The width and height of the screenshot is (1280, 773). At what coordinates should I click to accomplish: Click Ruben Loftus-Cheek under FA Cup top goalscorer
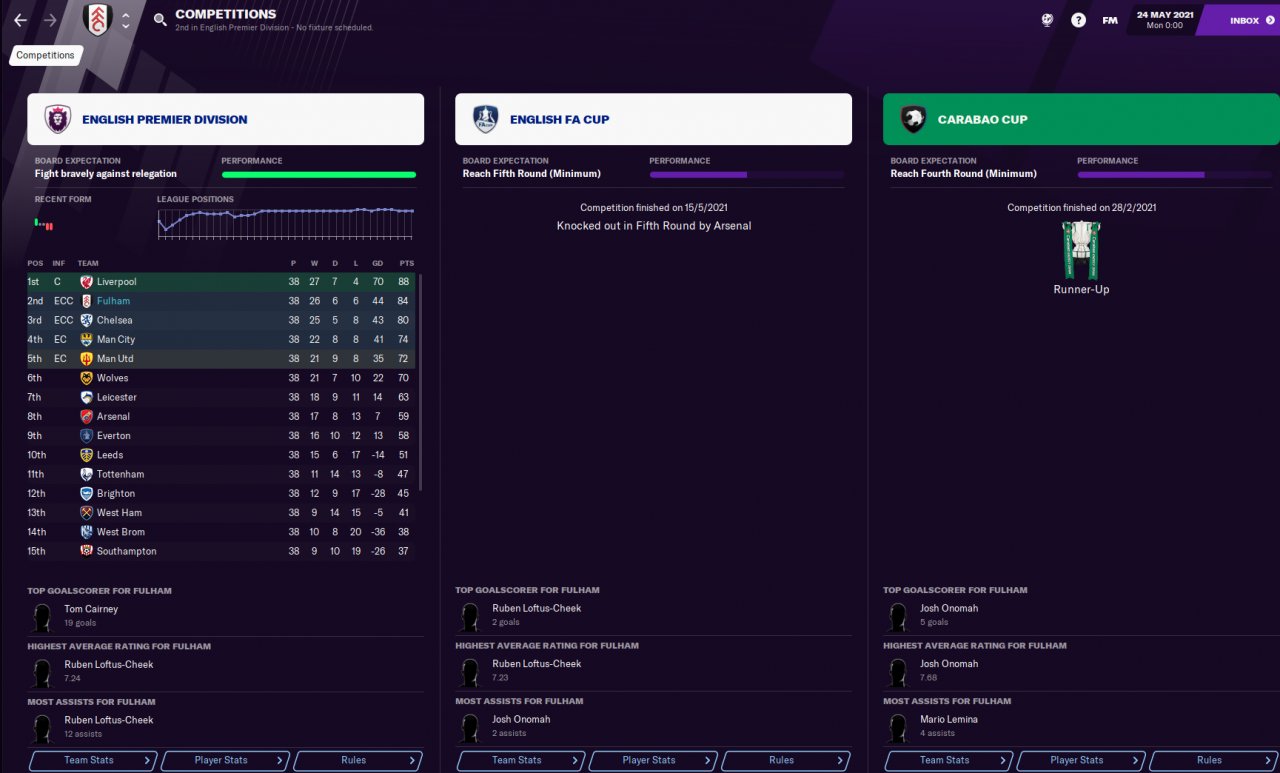coord(537,609)
